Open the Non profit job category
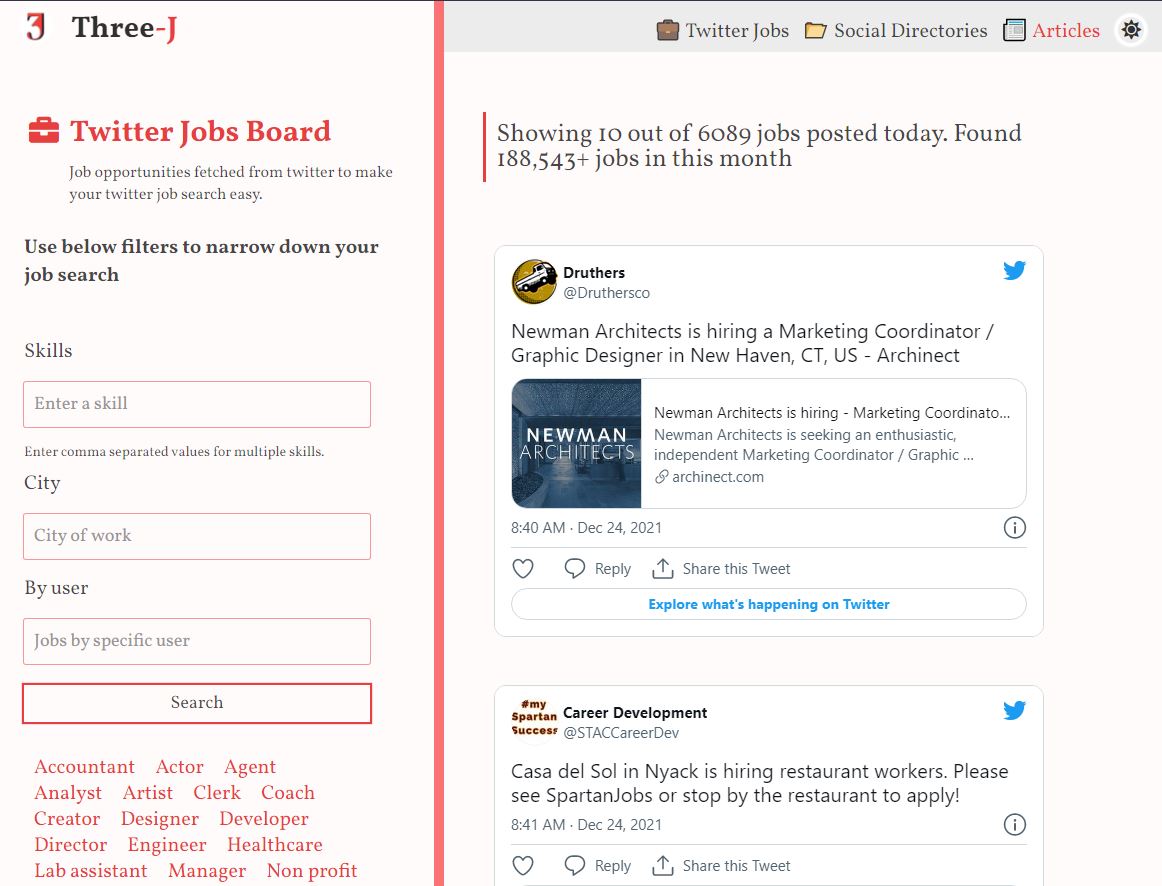The image size is (1162, 886). point(312,870)
